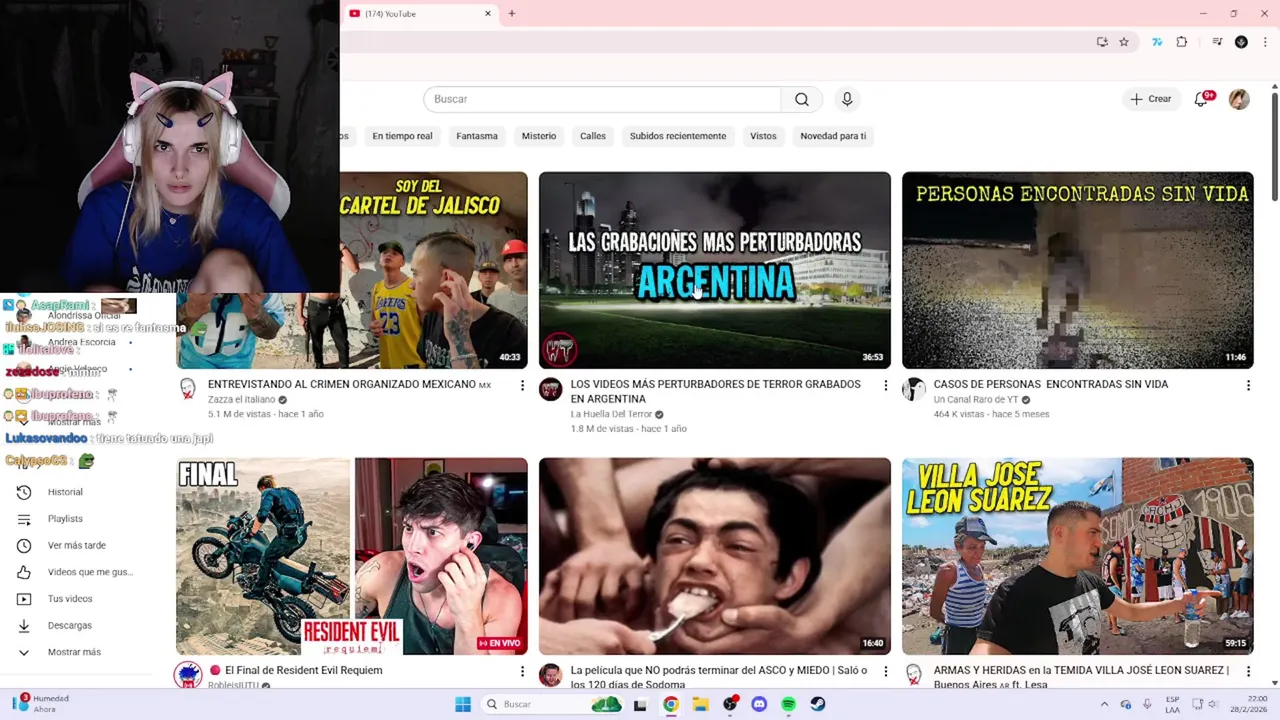Open Discord from the taskbar
This screenshot has width=1280, height=720.
[x=759, y=704]
